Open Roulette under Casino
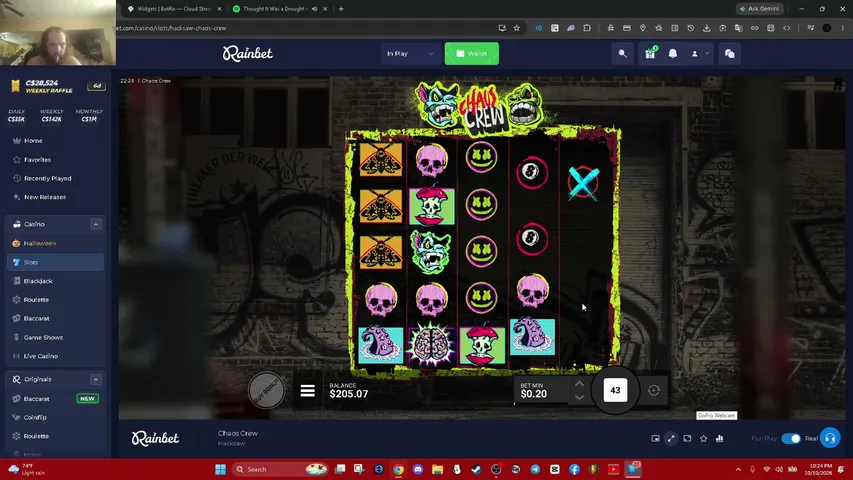The height and width of the screenshot is (480, 853). (x=36, y=300)
